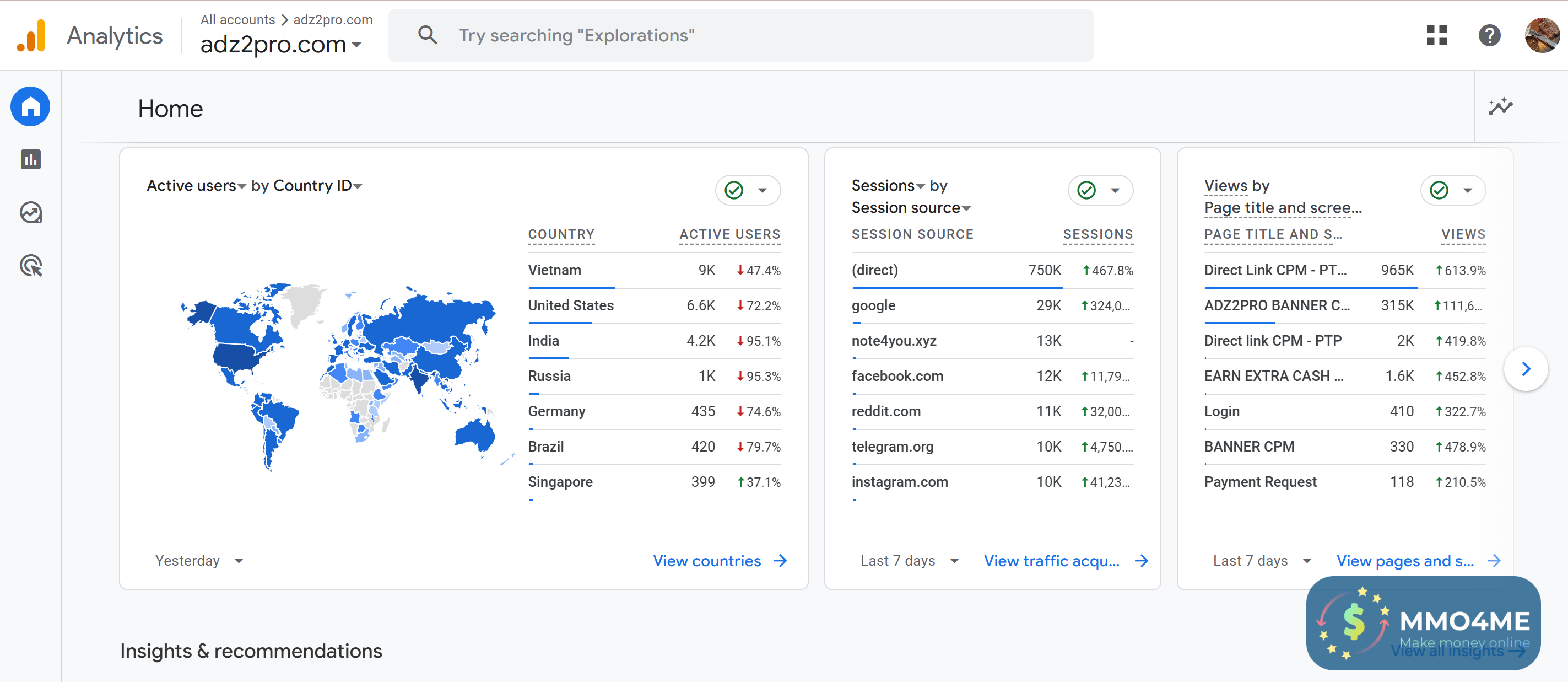Viewport: 1568px width, 682px height.
Task: Click the arrow next to View pages and screens
Action: (1494, 561)
